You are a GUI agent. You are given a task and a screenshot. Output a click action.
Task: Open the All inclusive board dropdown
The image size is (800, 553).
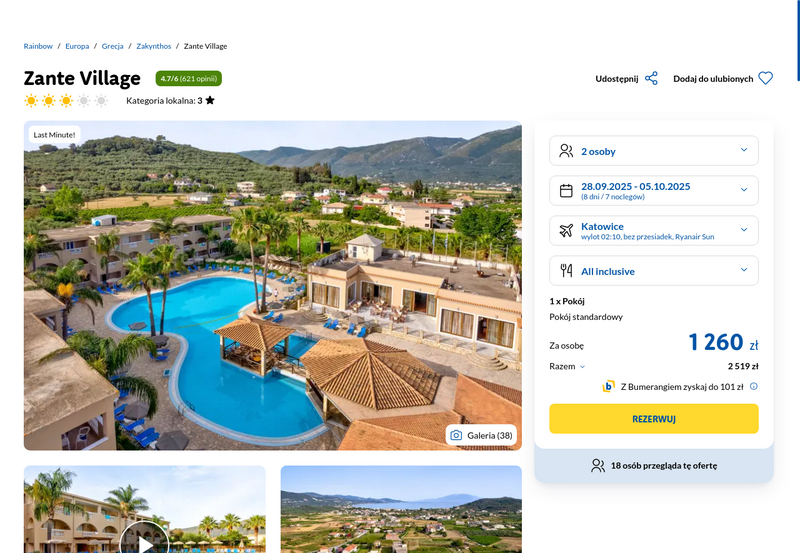tap(654, 270)
